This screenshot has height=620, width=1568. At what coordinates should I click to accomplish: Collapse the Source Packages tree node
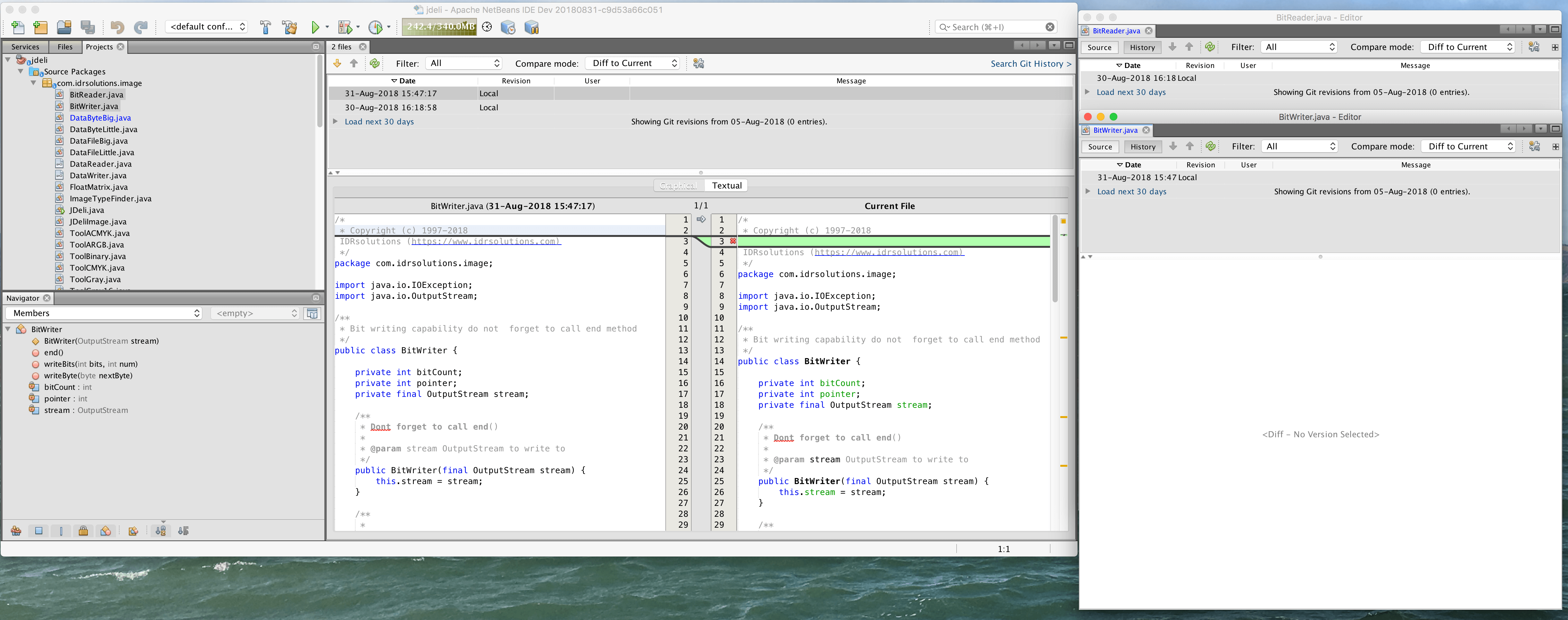21,71
